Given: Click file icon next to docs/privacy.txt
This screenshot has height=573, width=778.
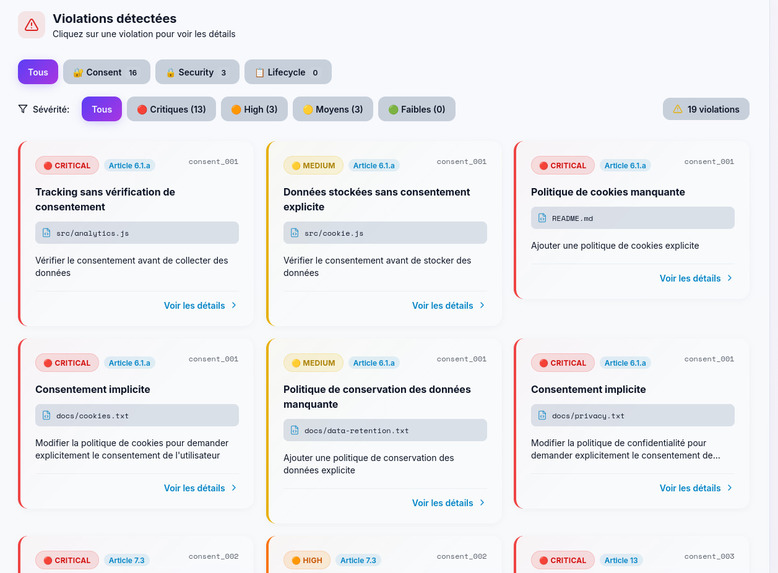Looking at the screenshot, I should (542, 415).
